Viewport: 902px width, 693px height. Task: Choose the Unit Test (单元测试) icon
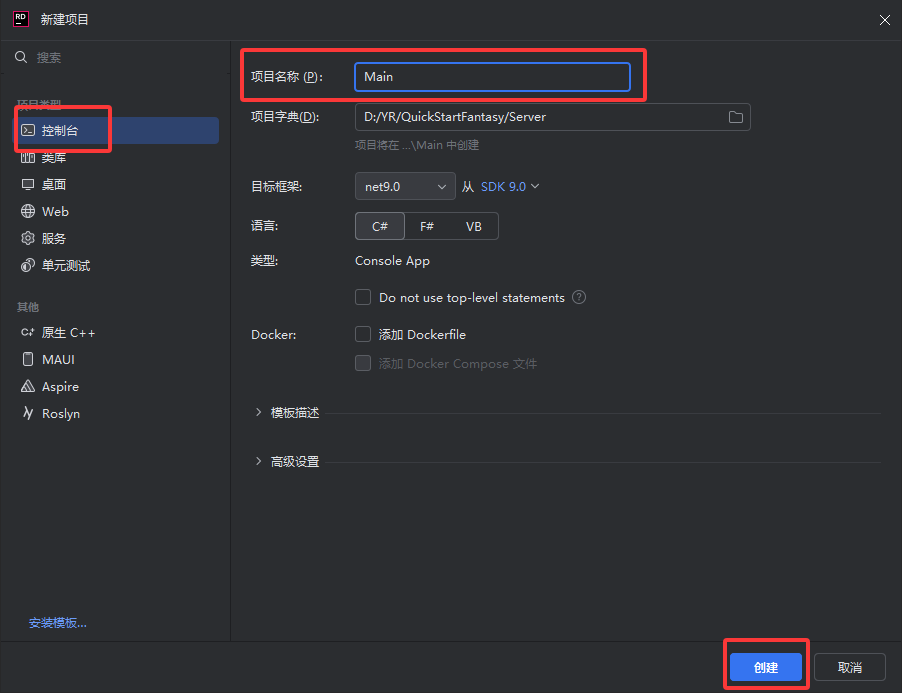pyautogui.click(x=28, y=266)
